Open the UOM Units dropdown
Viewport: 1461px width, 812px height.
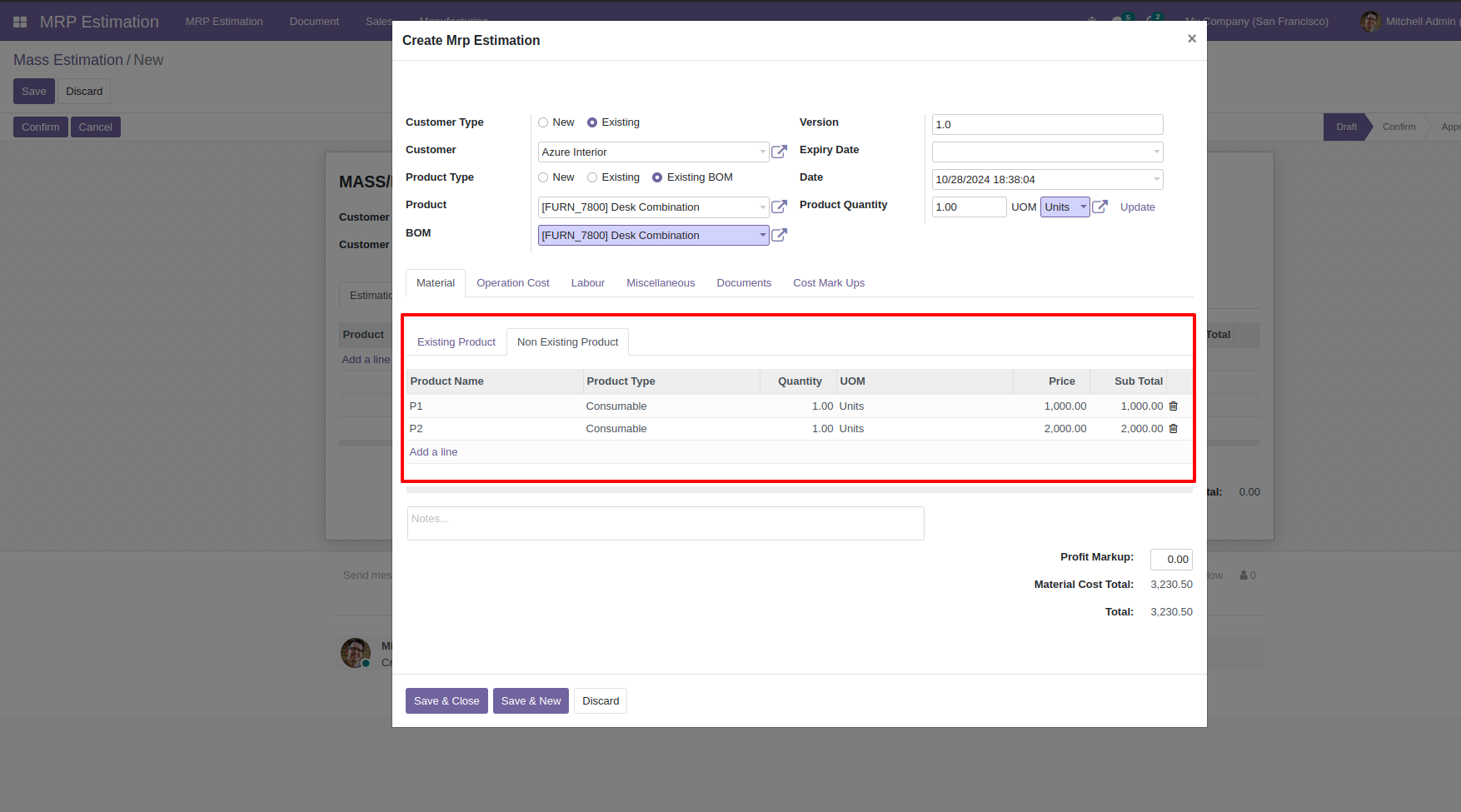(1065, 207)
